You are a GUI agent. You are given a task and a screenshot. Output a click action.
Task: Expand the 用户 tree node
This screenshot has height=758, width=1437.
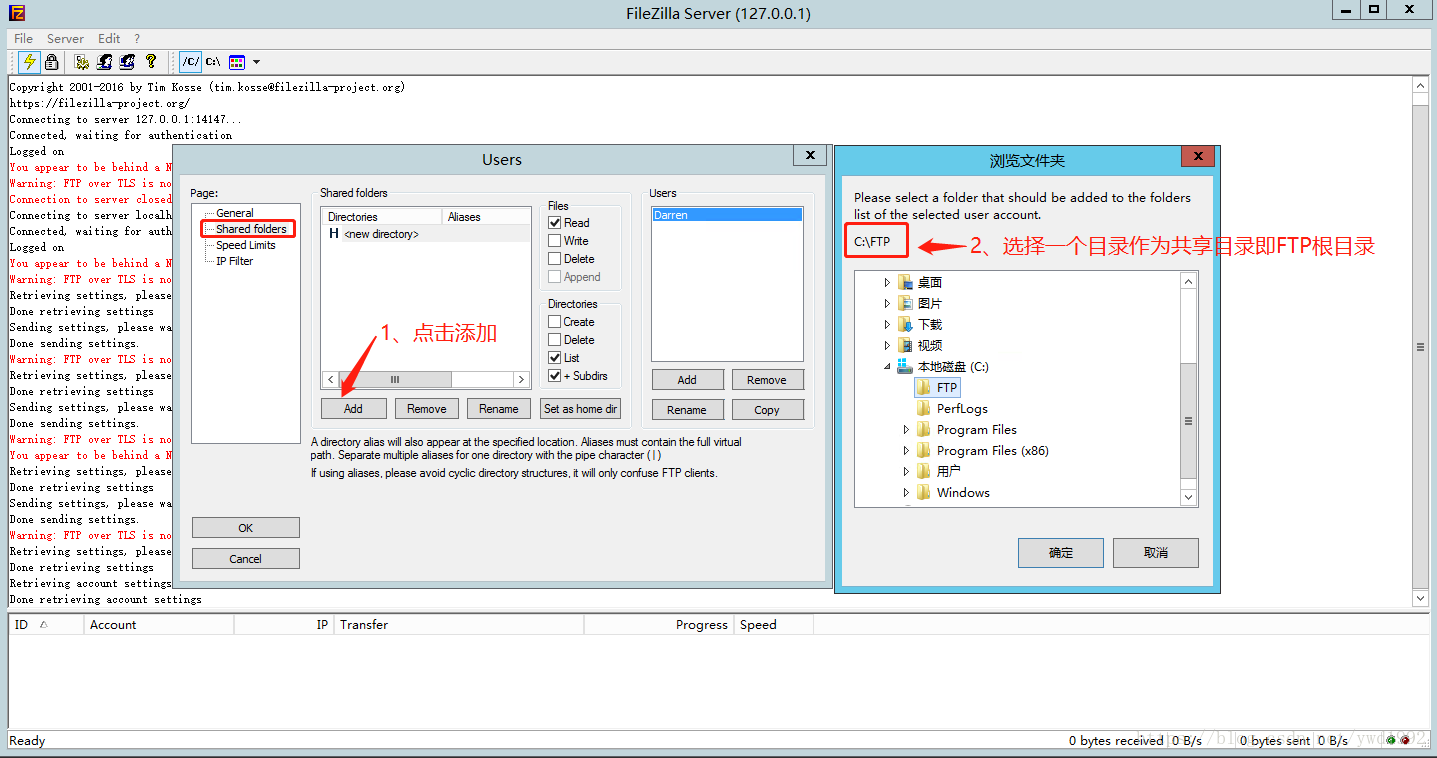coord(906,472)
